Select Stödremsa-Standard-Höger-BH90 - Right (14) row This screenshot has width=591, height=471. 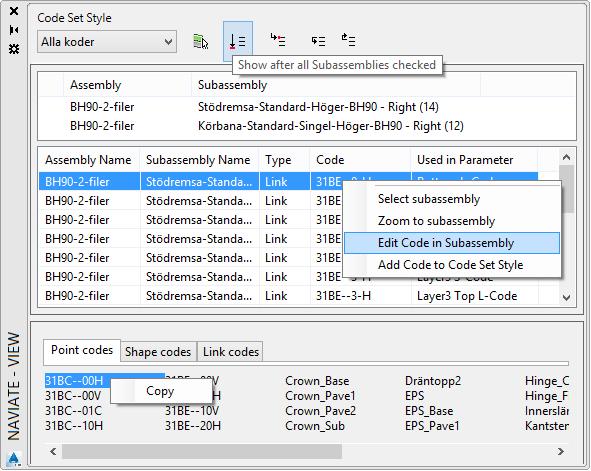(307, 107)
